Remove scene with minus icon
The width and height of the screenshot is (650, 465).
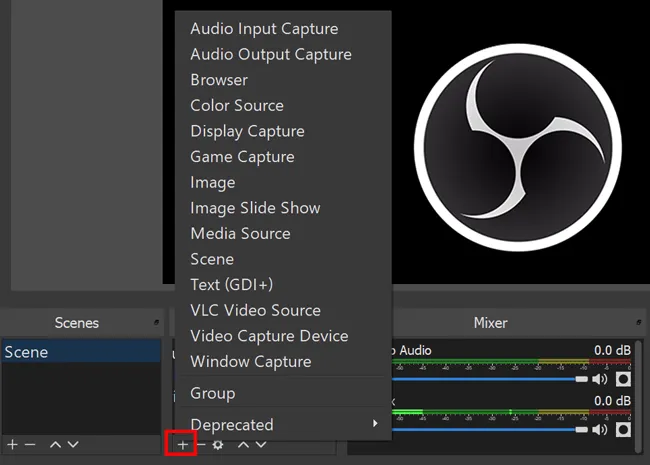click(30, 445)
